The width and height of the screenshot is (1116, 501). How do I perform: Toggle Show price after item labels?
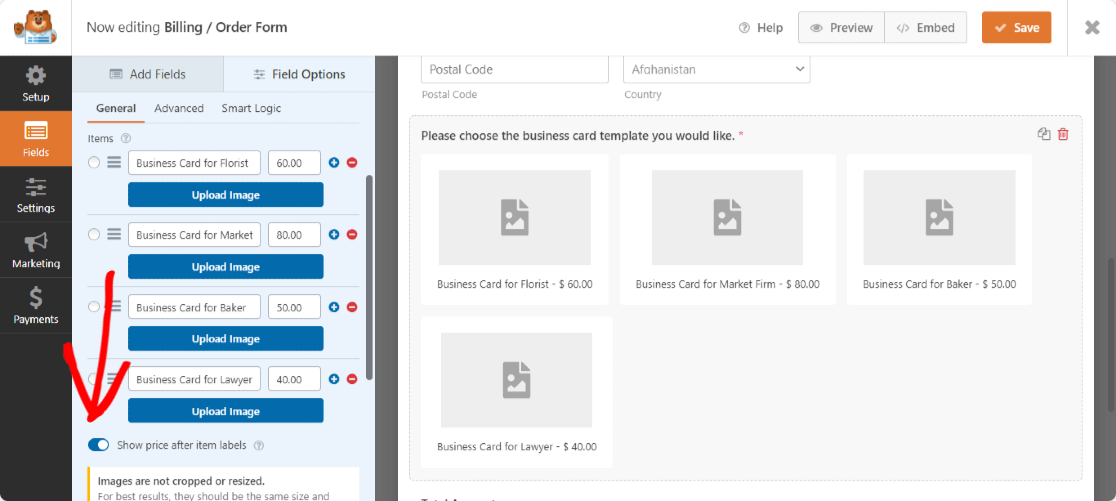coord(98,445)
